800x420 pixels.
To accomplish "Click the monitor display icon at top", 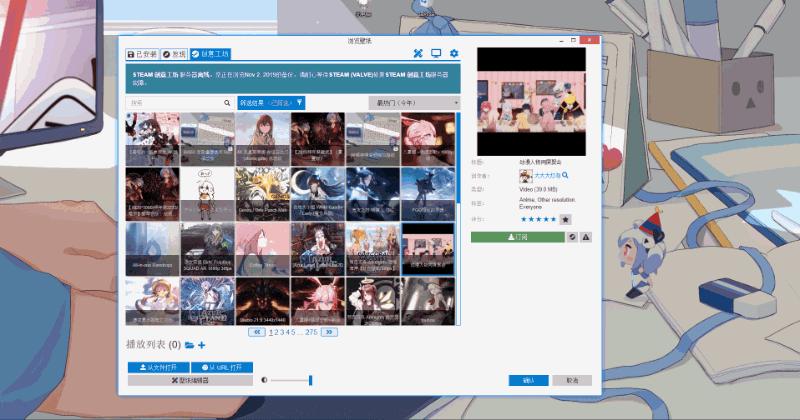I will [436, 53].
